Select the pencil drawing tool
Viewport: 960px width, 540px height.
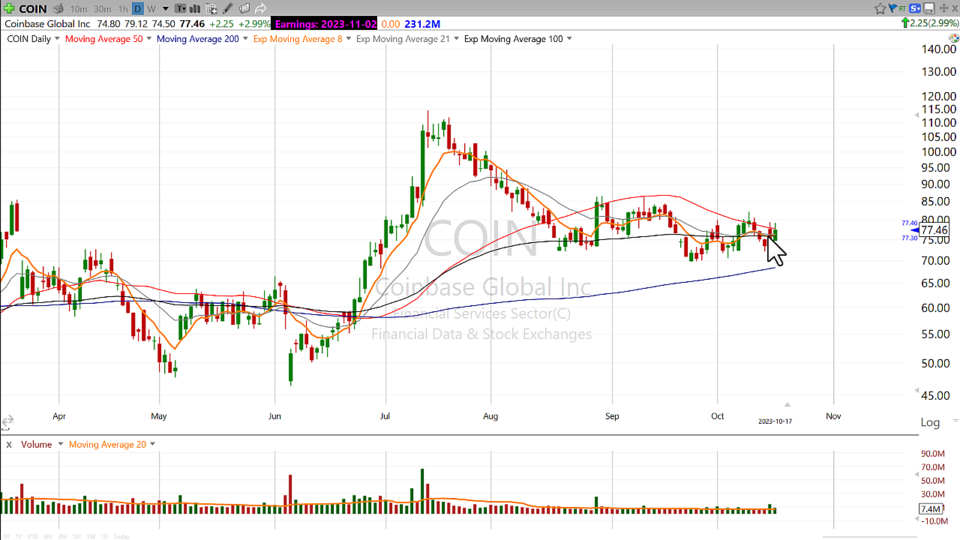[228, 9]
